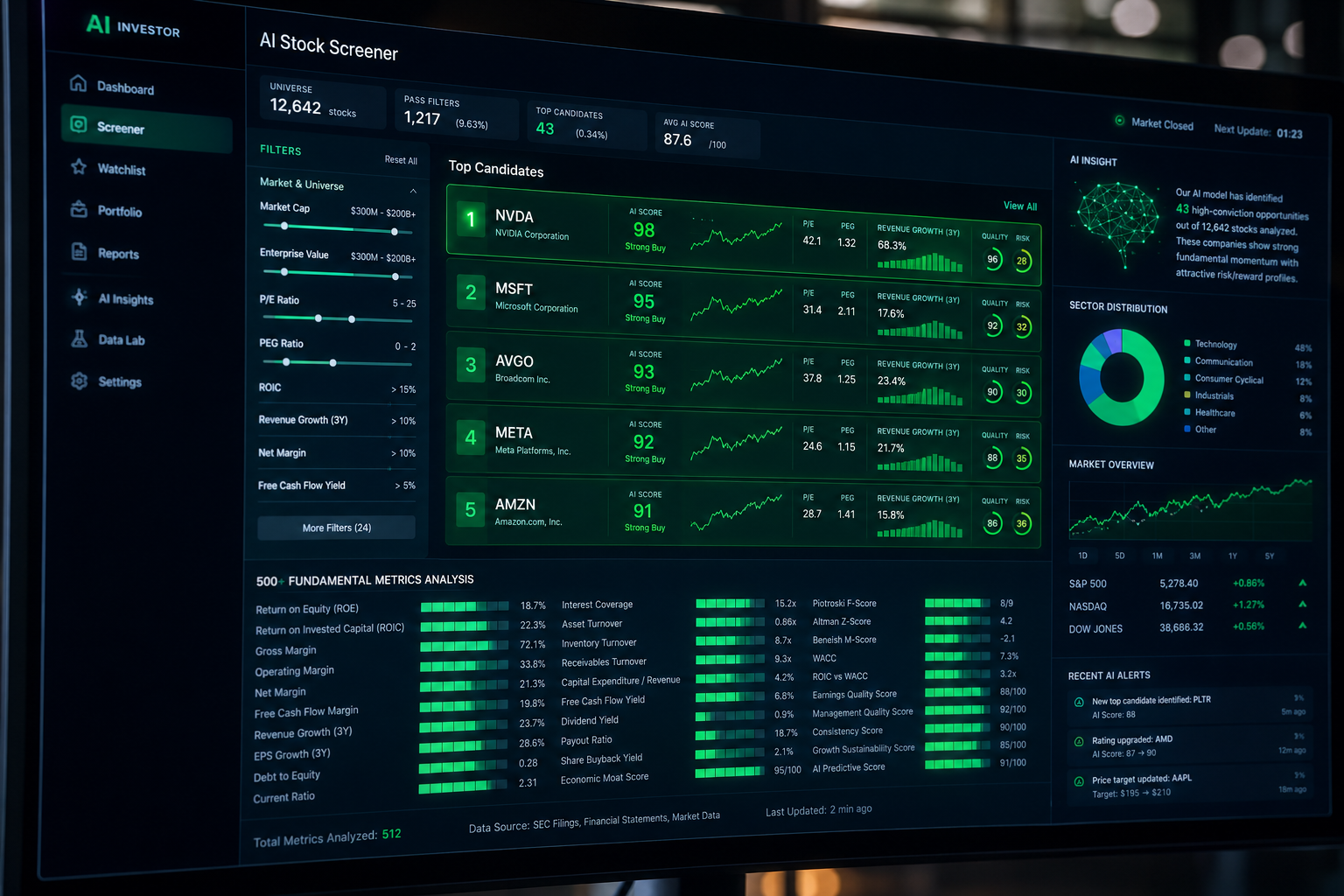The image size is (1344, 896).
Task: Click the MSFT risk score 32 ring
Action: click(x=1021, y=327)
